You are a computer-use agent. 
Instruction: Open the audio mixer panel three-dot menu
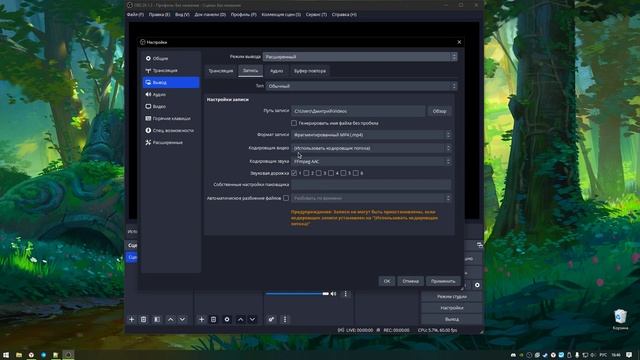[285, 319]
